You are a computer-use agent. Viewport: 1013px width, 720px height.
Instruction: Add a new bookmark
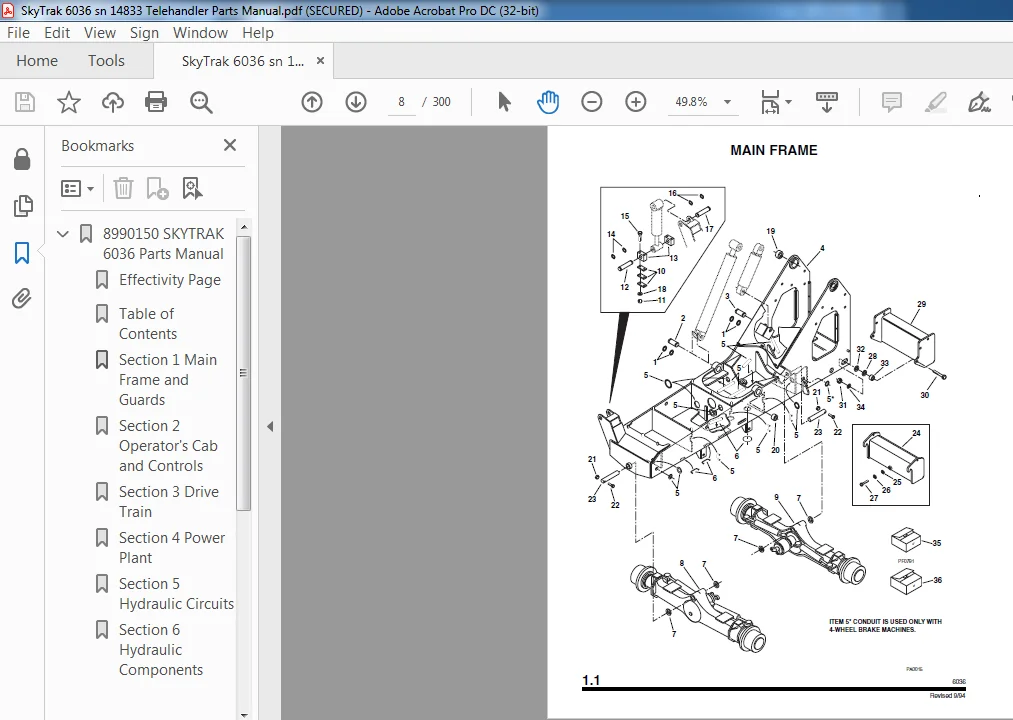click(x=157, y=189)
